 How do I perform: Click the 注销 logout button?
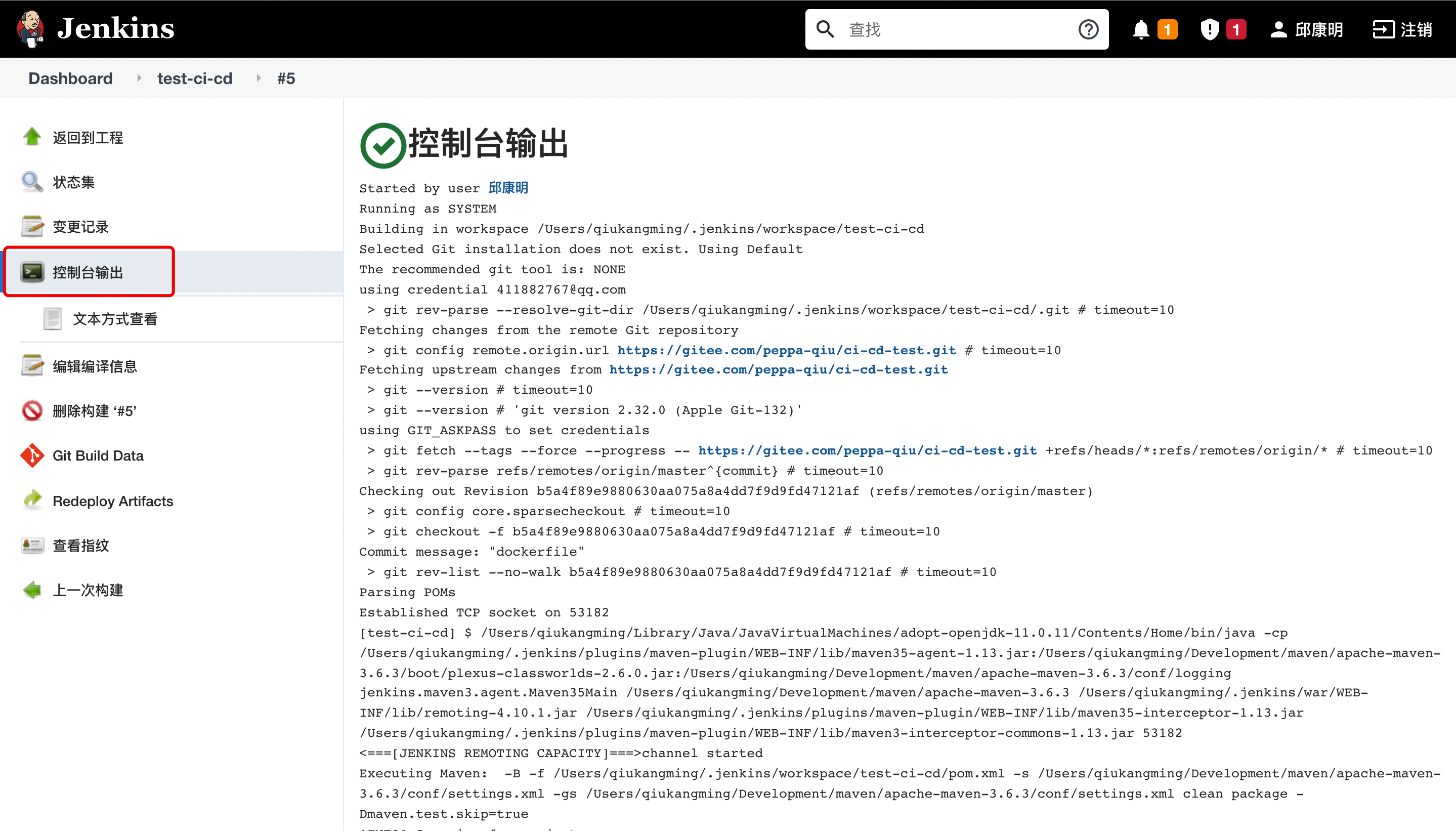coord(1402,29)
